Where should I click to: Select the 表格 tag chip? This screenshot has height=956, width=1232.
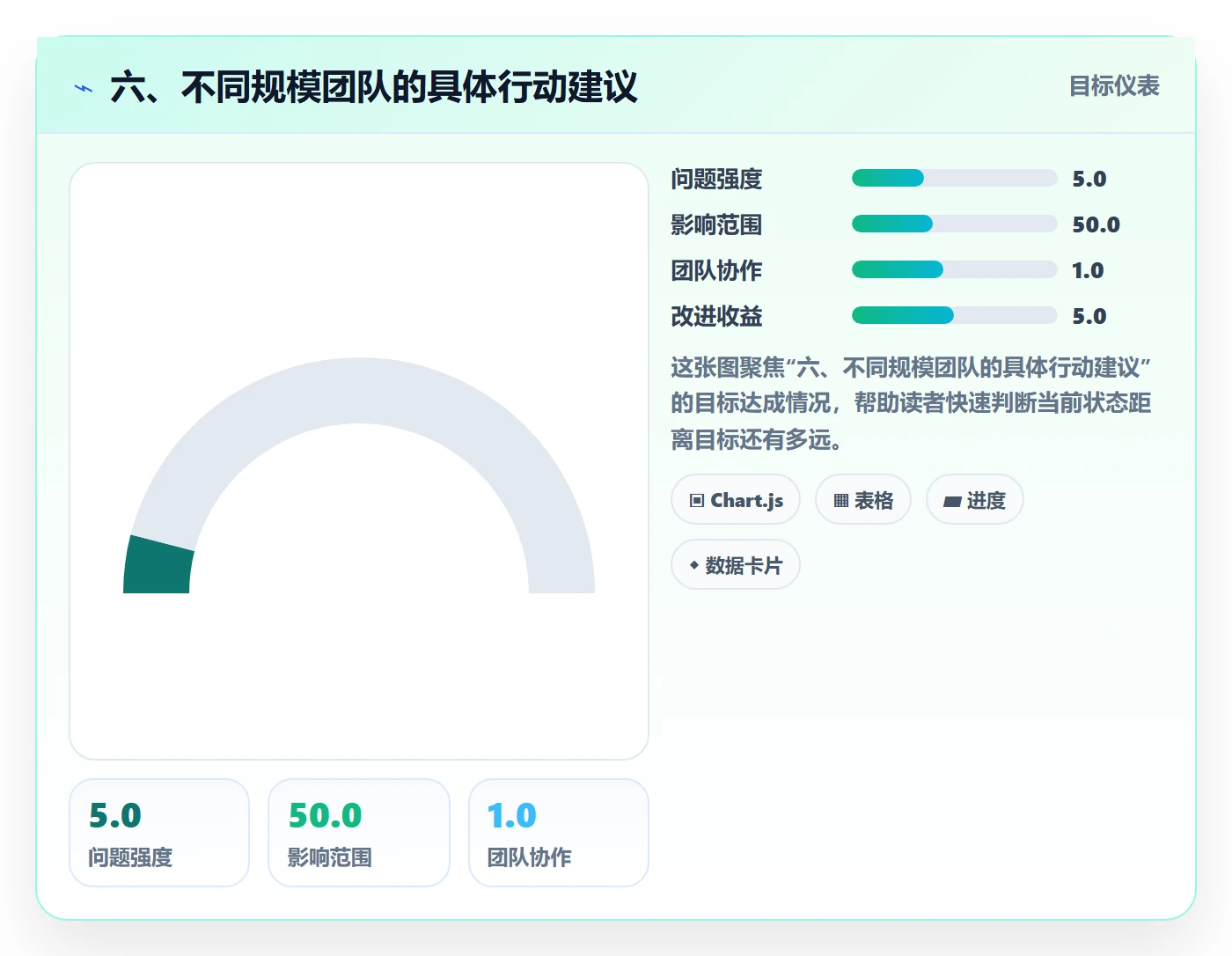(x=863, y=500)
